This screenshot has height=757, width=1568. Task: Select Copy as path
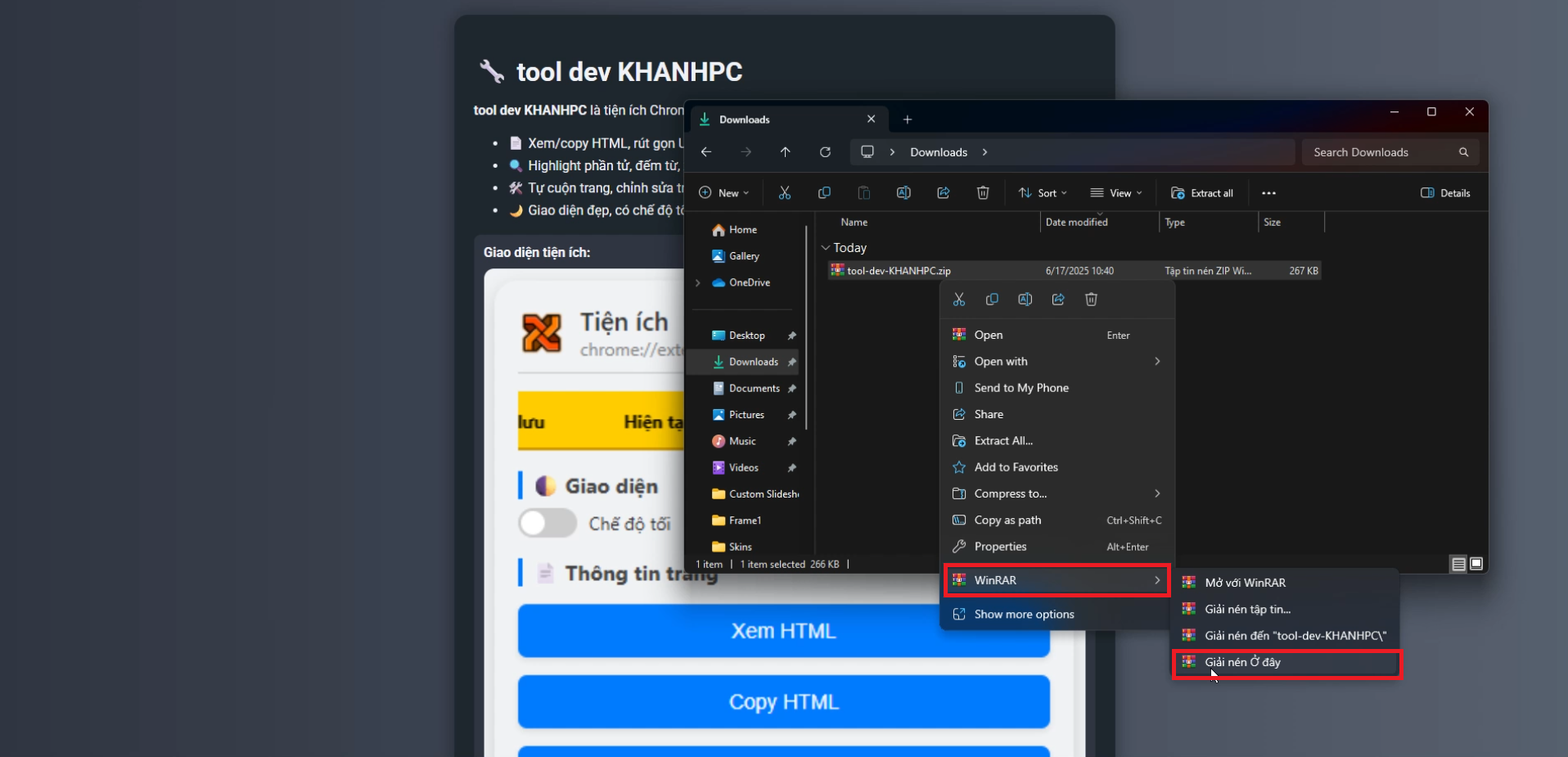[x=1057, y=520]
